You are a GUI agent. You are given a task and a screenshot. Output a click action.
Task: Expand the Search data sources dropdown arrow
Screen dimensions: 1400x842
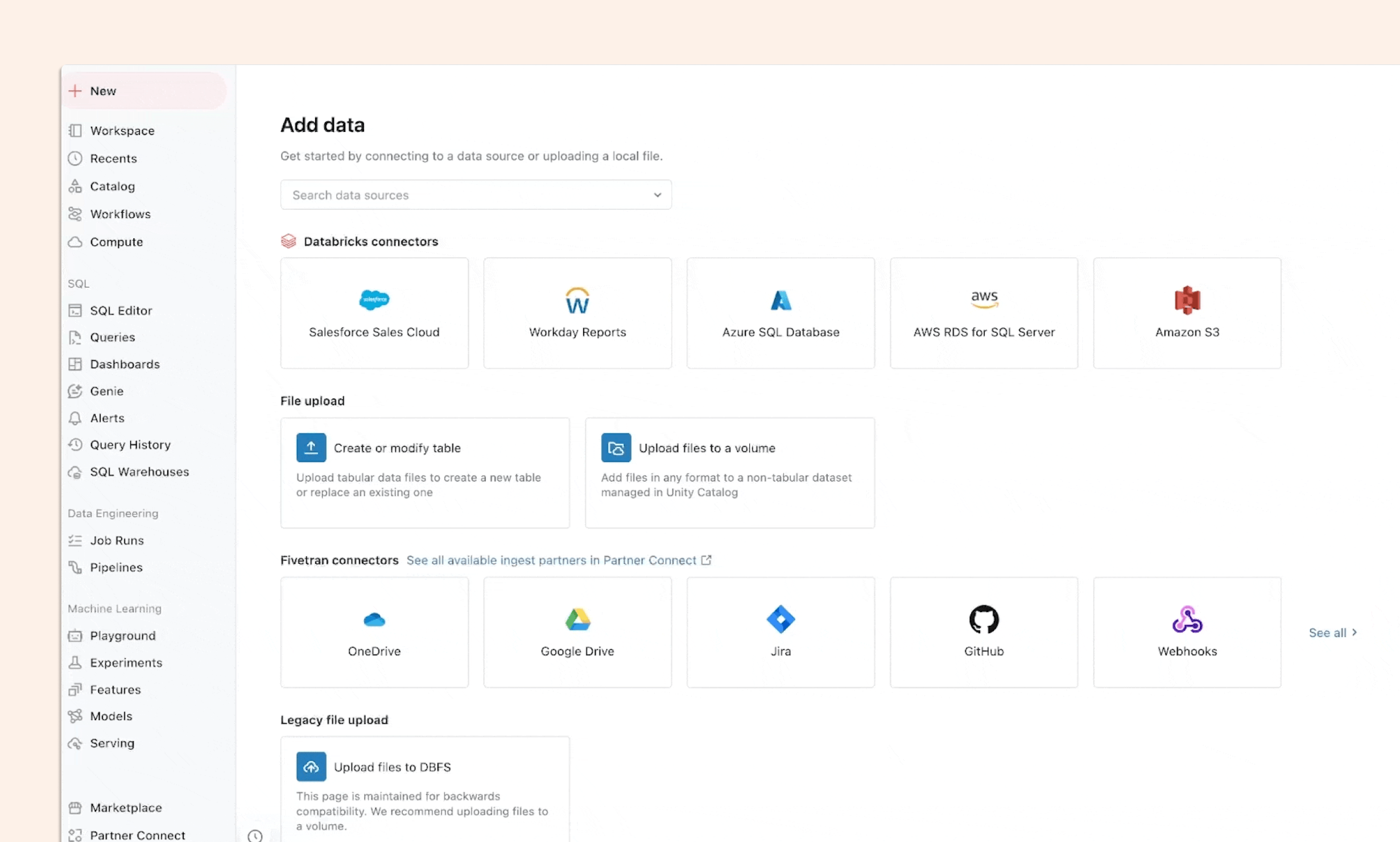657,195
